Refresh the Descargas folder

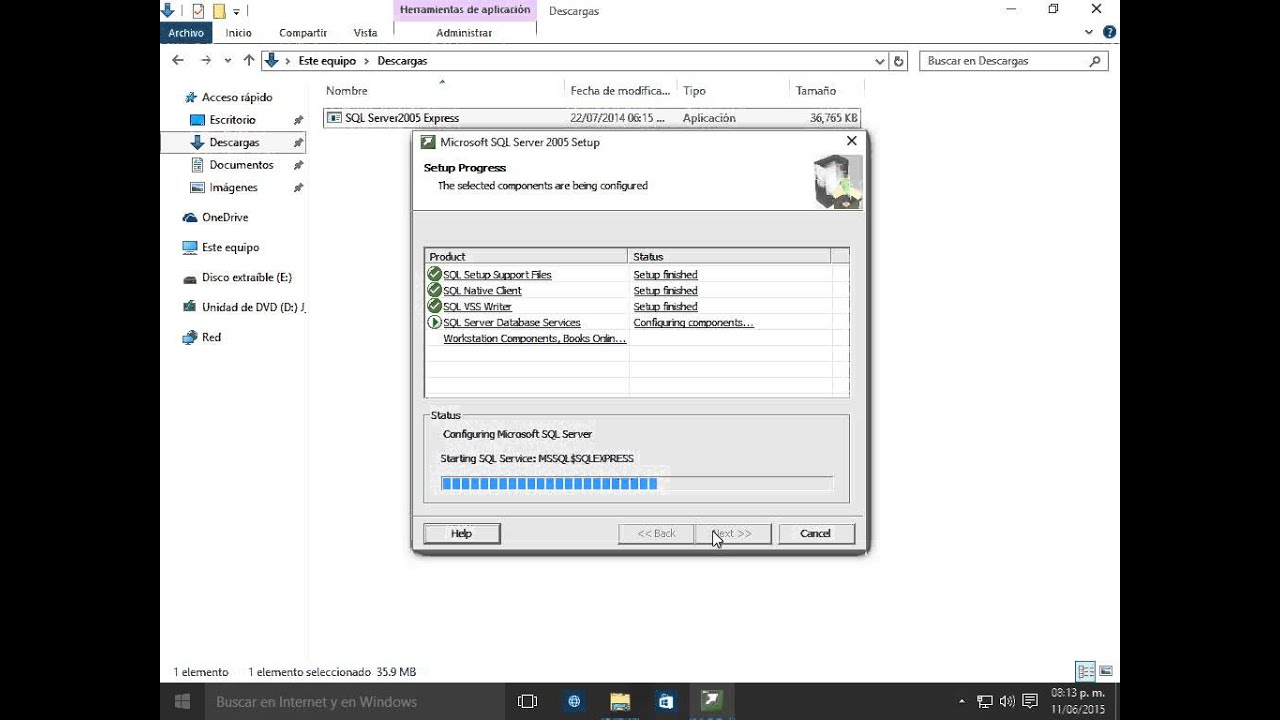tap(899, 61)
